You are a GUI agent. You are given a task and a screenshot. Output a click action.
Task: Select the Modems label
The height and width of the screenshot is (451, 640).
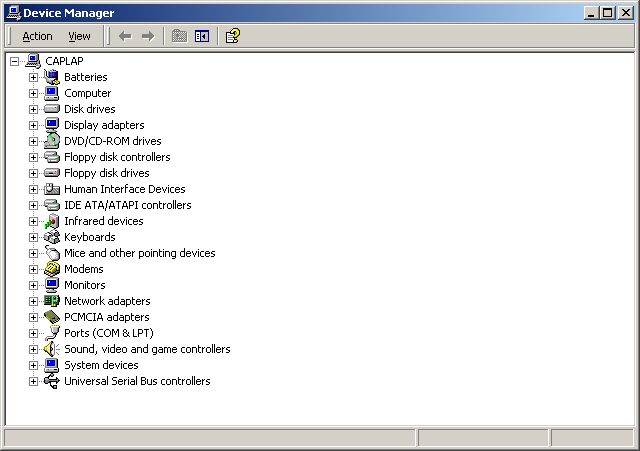pyautogui.click(x=84, y=269)
